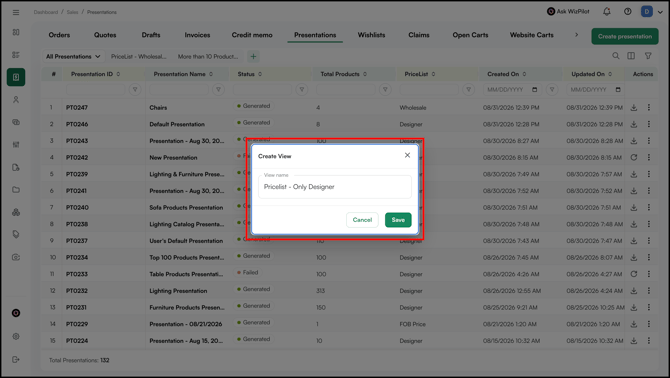The width and height of the screenshot is (670, 378).
Task: Open the settings gear in sidebar
Action: click(x=16, y=337)
